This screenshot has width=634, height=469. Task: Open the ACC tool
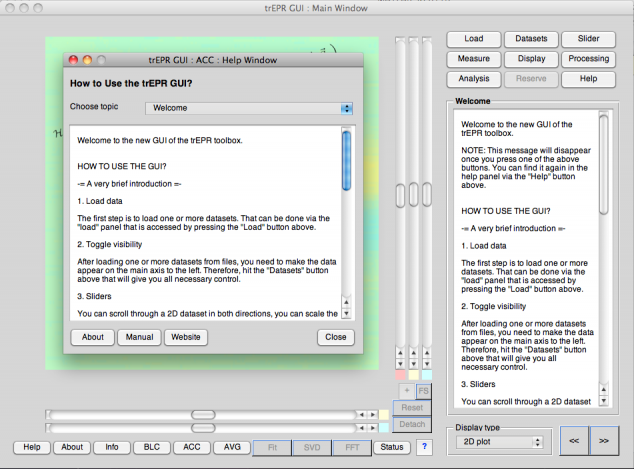click(192, 447)
